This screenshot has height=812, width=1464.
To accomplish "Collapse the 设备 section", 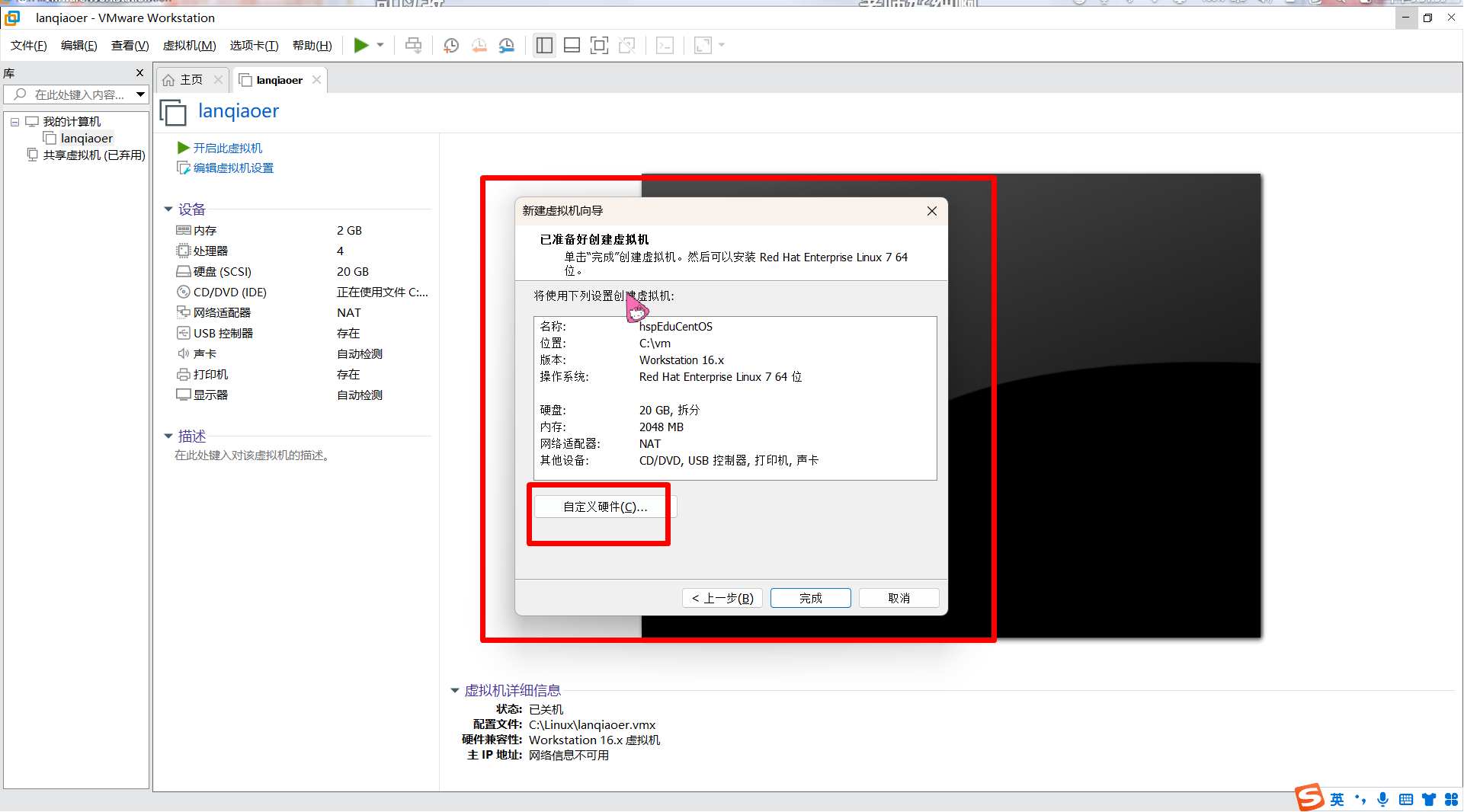I will [x=168, y=209].
